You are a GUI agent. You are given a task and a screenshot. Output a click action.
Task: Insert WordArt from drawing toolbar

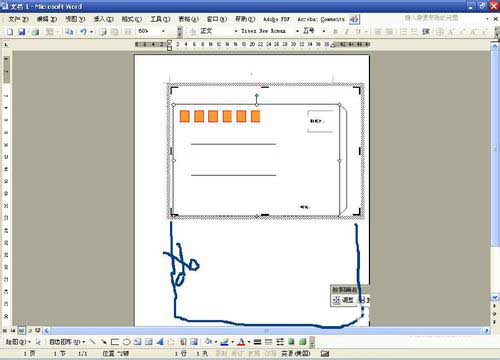point(160,342)
